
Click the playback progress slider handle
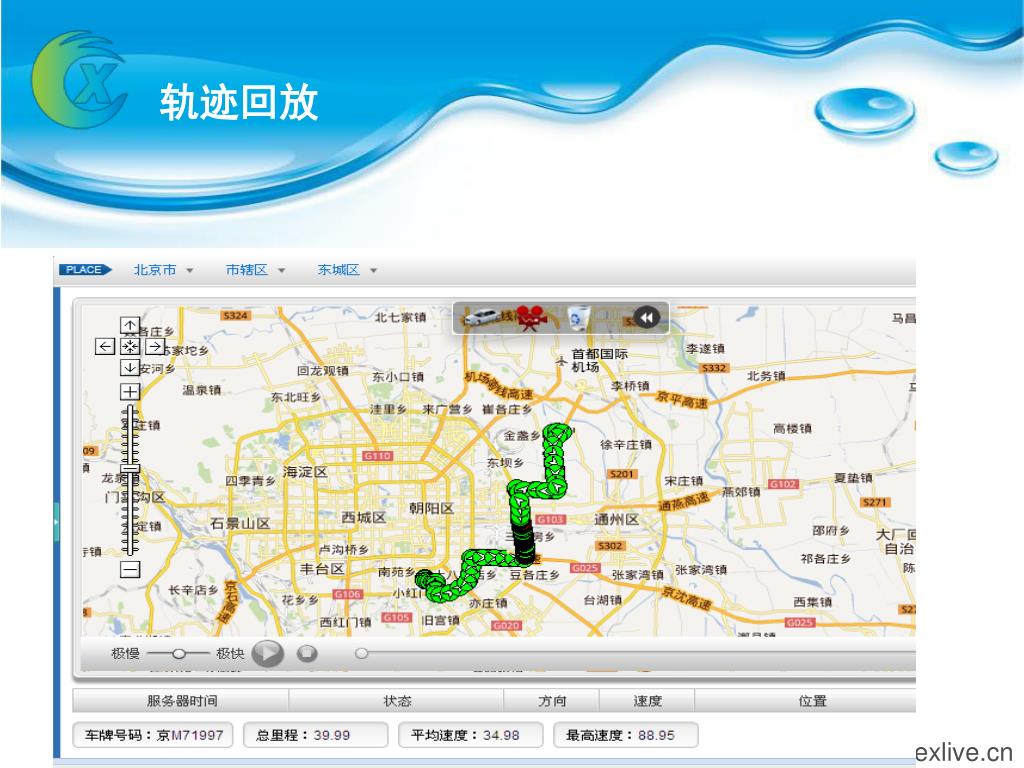tap(361, 653)
